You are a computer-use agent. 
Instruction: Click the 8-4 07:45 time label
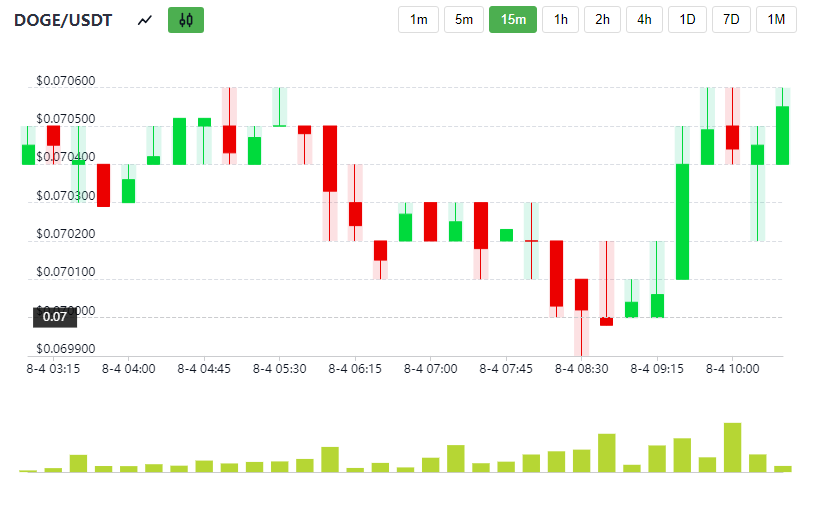tap(506, 369)
